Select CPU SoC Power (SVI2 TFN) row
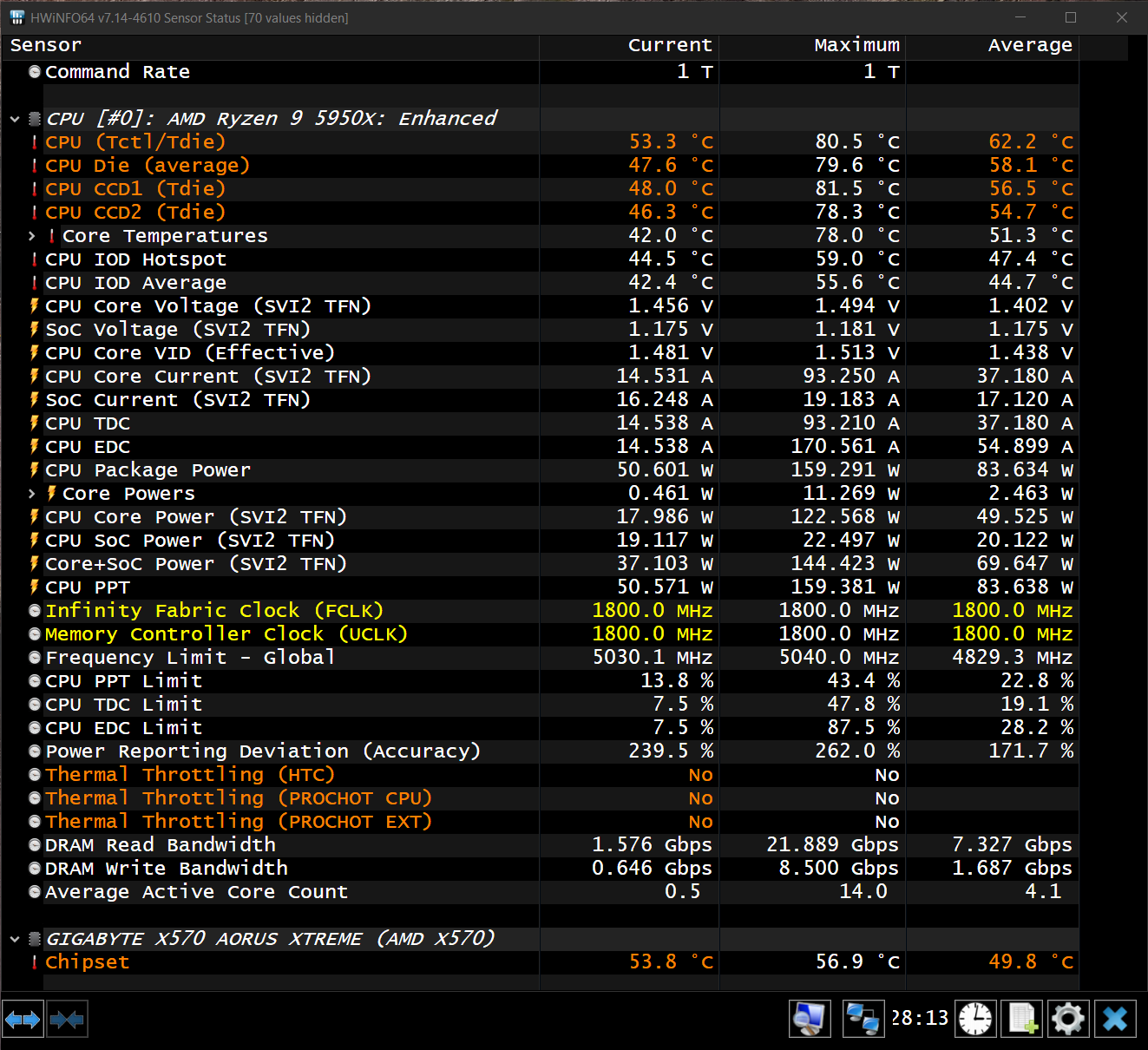This screenshot has height=1050, width=1148. [x=540, y=541]
